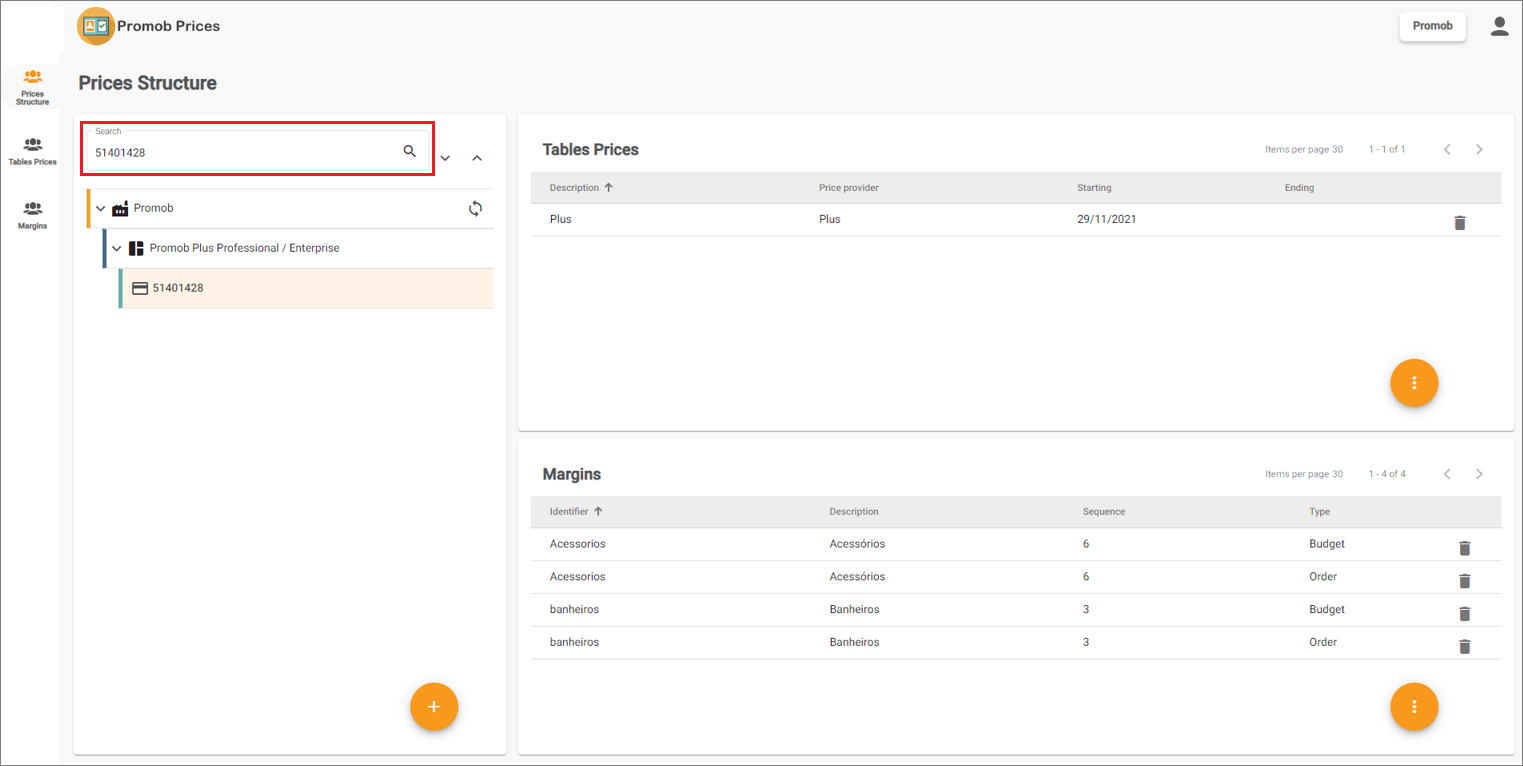Click Margins items per page 30
The width and height of the screenshot is (1523, 766).
coord(1304,474)
